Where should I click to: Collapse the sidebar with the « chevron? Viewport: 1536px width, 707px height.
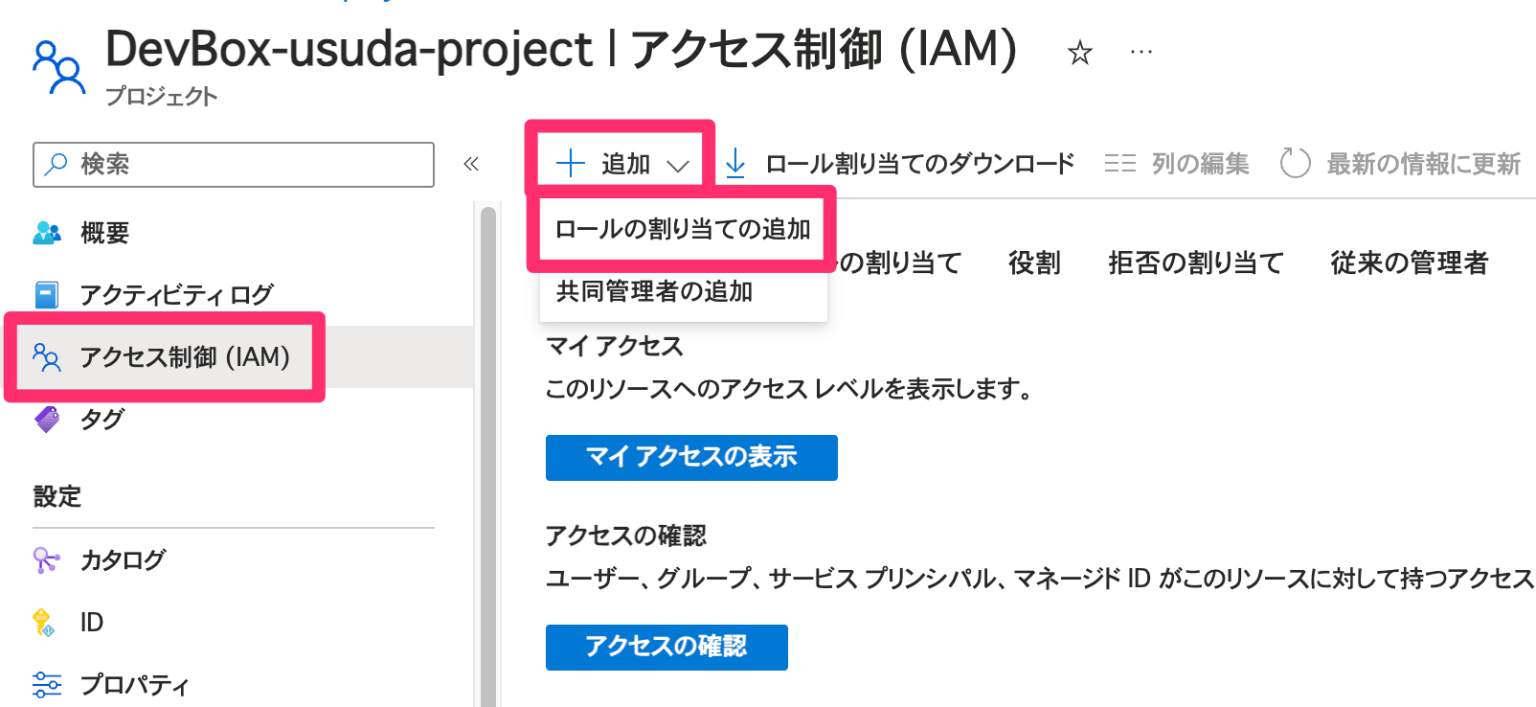[x=470, y=163]
